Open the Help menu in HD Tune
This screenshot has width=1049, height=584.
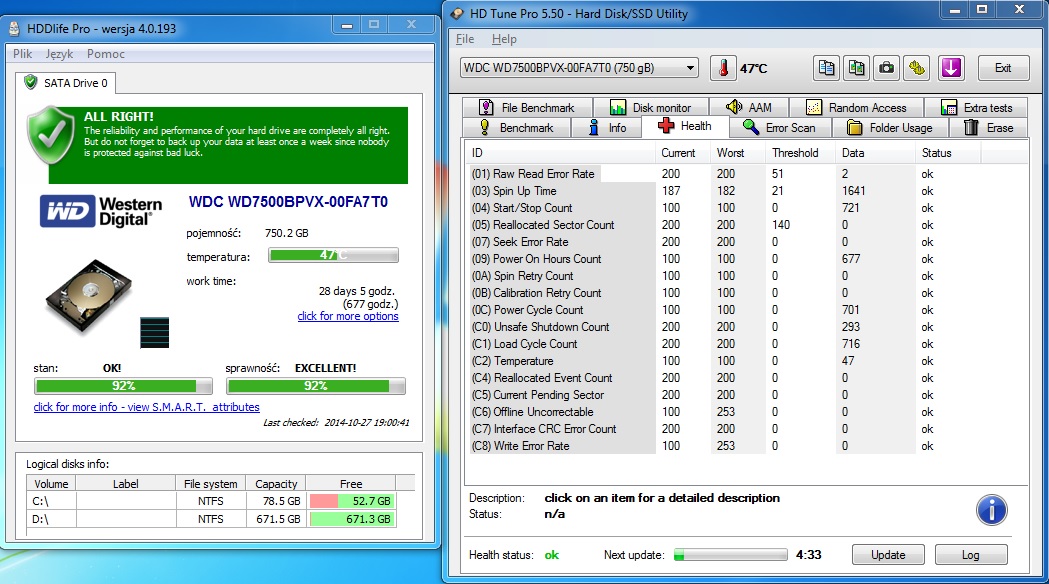point(504,39)
